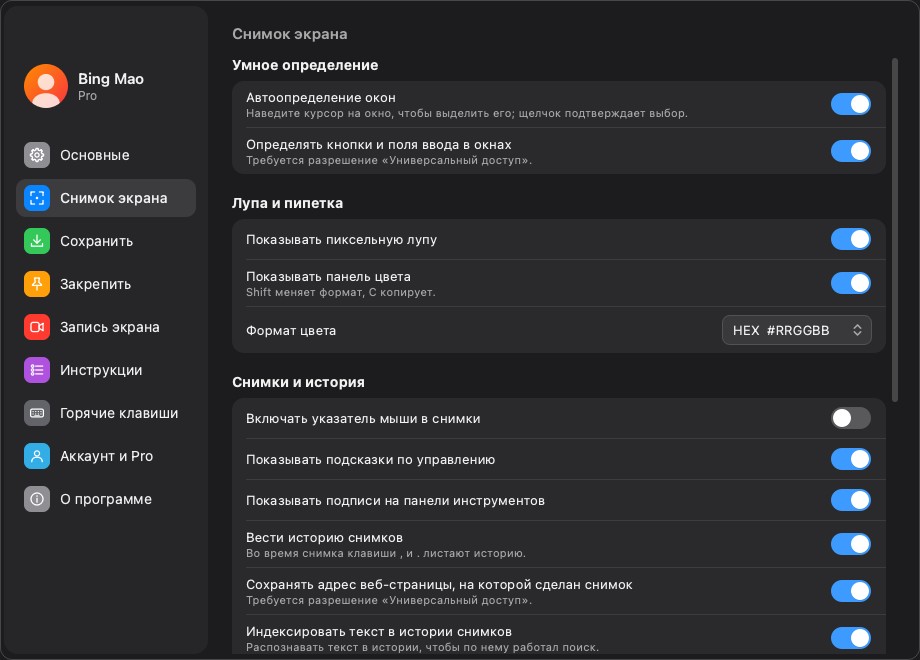
Task: Click the Умное определение heading
Action: point(305,65)
